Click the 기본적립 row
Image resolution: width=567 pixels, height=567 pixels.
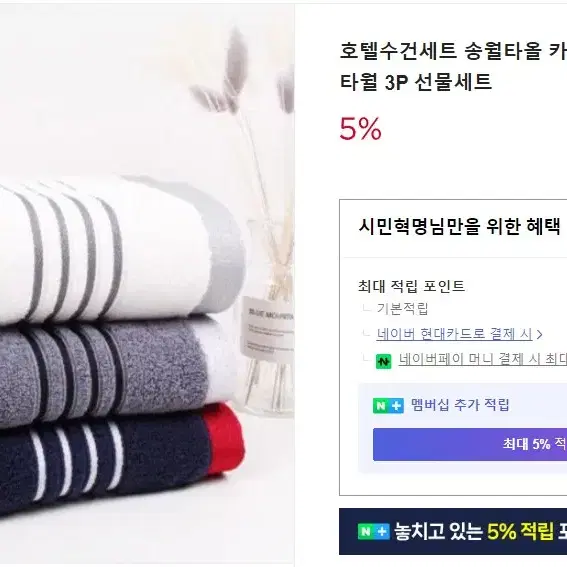(402, 309)
